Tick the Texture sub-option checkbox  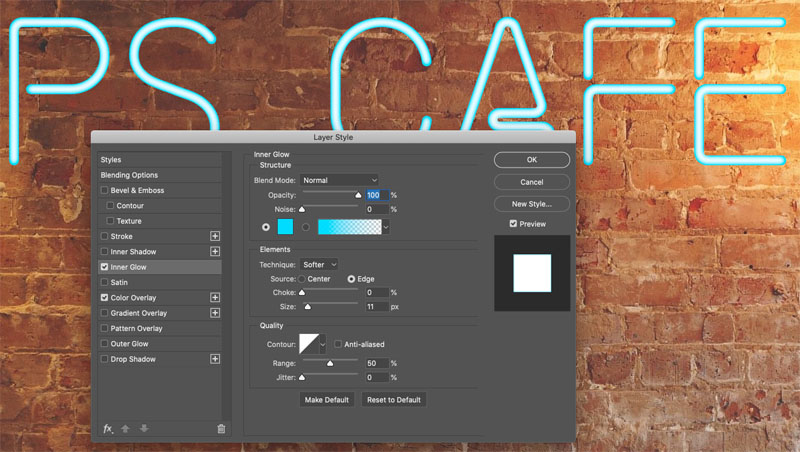point(110,221)
